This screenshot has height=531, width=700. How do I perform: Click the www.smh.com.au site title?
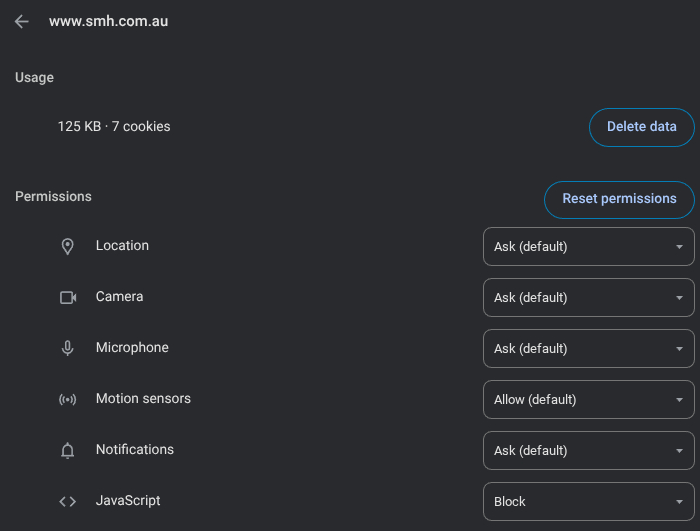[108, 21]
